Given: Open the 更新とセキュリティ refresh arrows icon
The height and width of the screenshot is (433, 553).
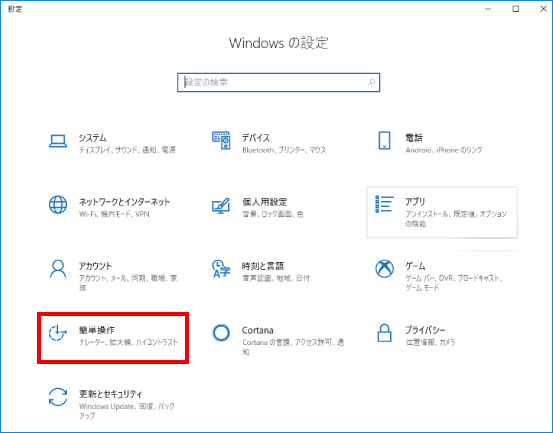Looking at the screenshot, I should click(58, 397).
